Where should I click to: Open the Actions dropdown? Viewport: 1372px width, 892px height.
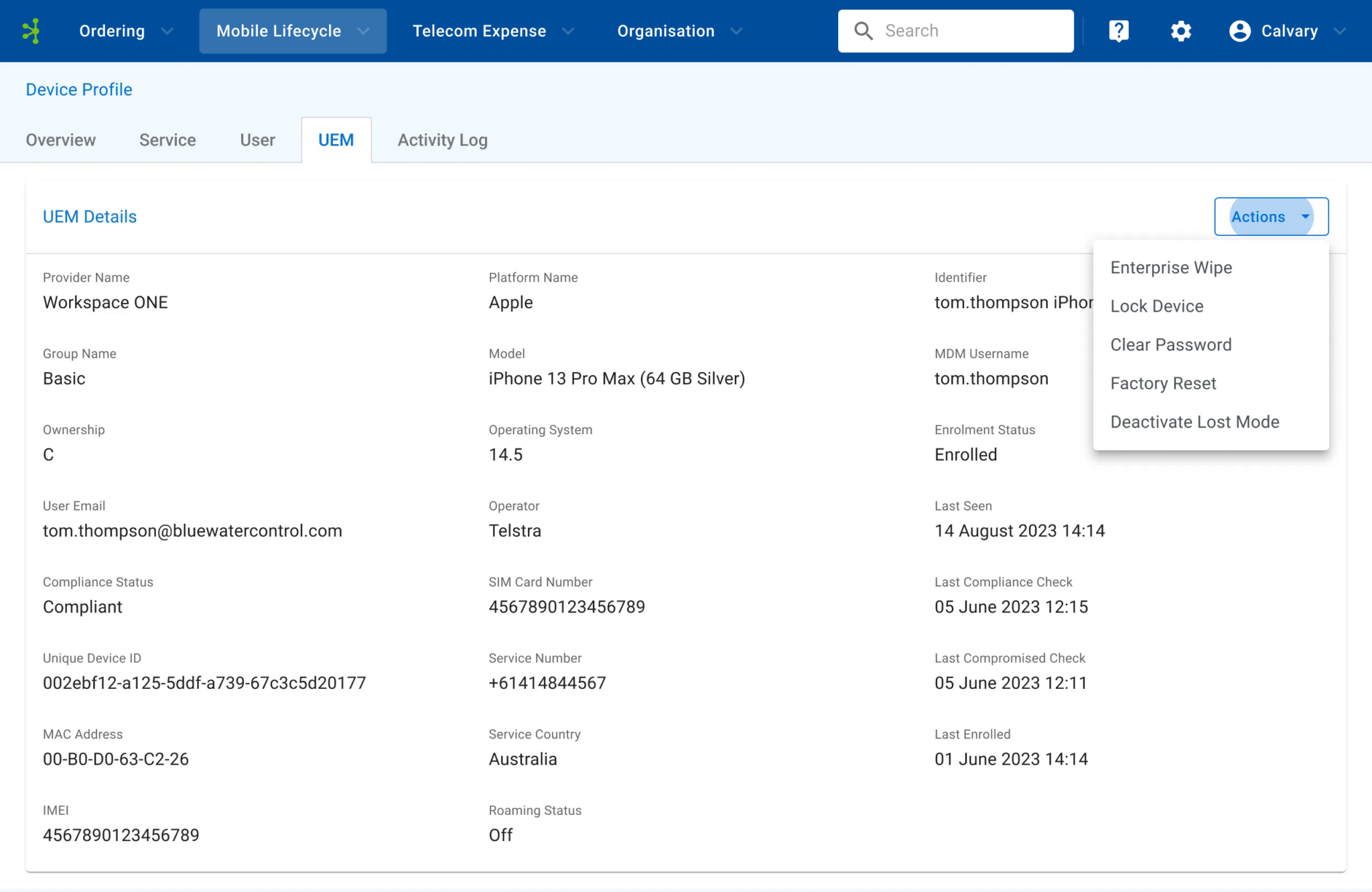(x=1270, y=216)
